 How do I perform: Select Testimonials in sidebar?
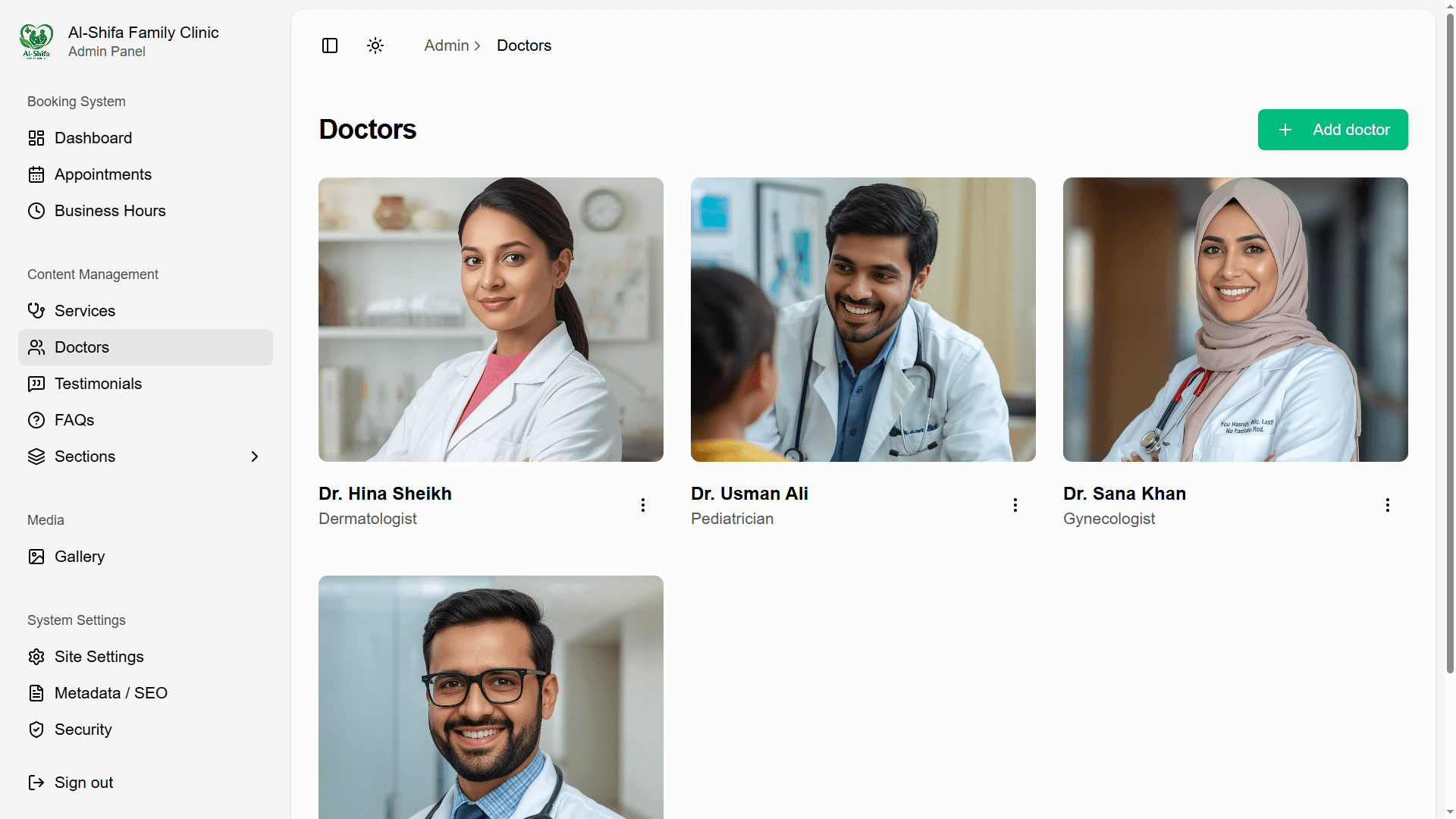click(146, 384)
